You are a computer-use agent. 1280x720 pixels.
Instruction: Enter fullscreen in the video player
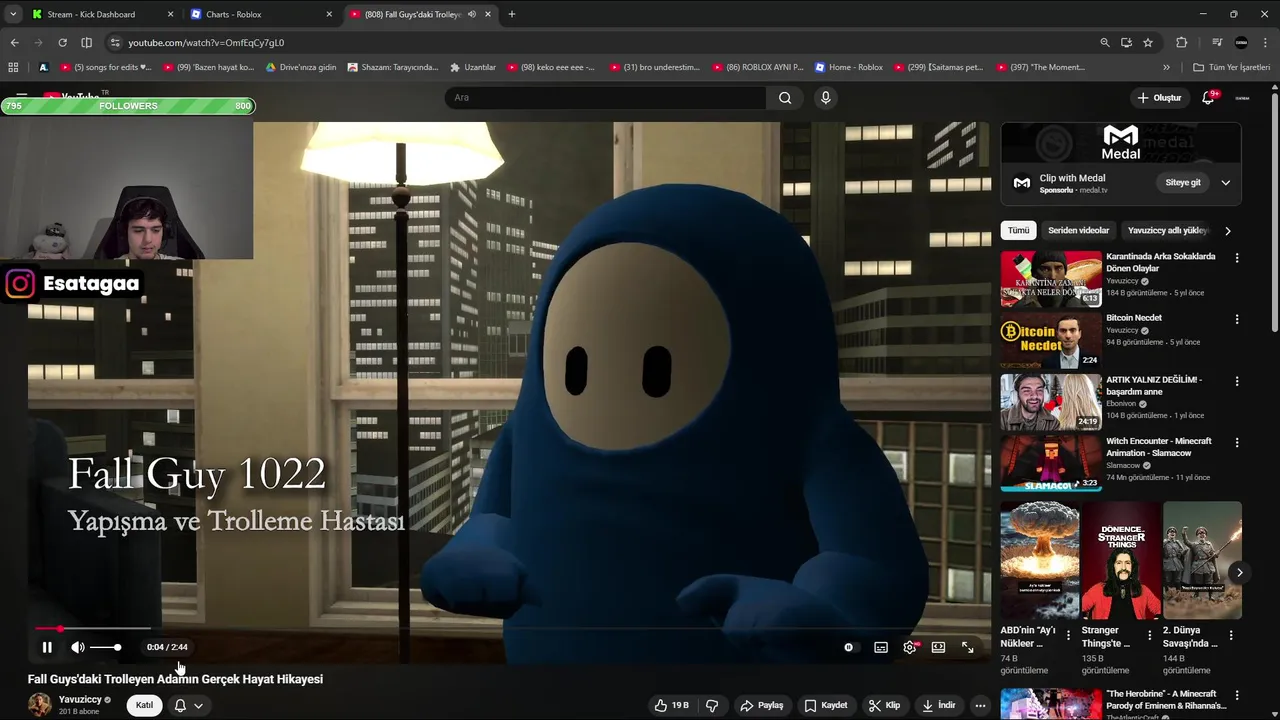click(x=968, y=647)
